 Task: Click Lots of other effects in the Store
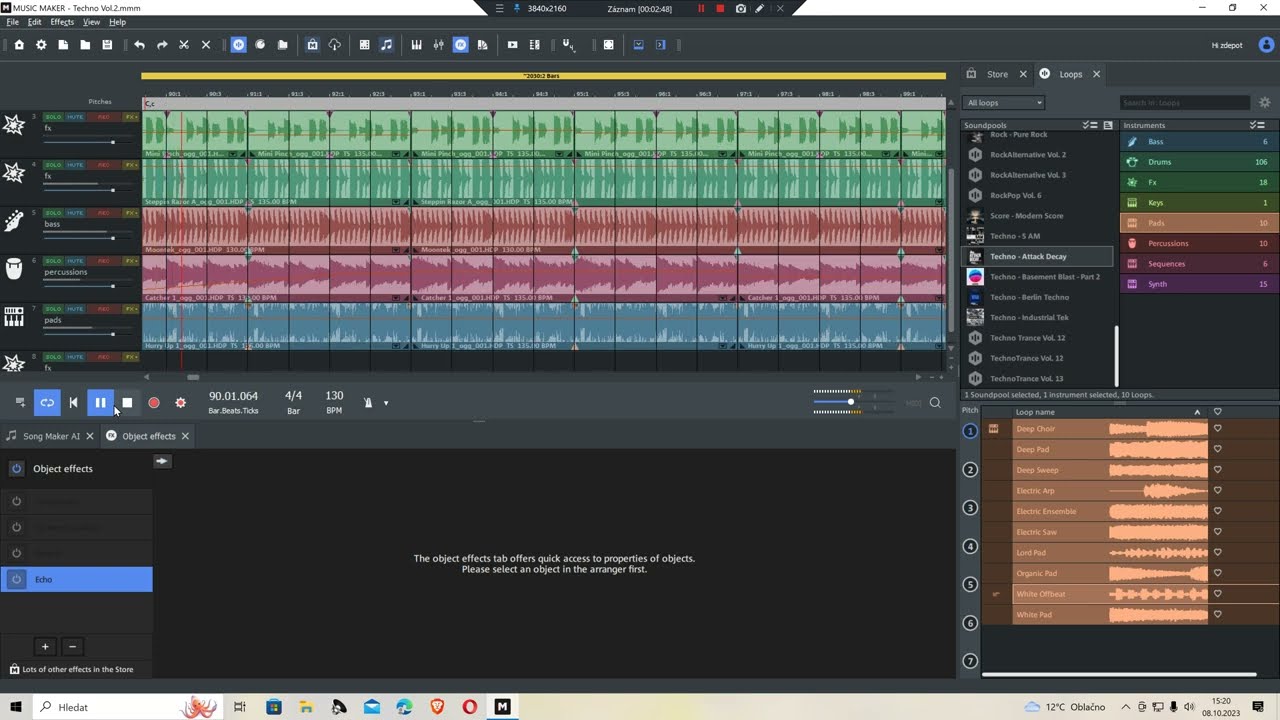point(71,669)
